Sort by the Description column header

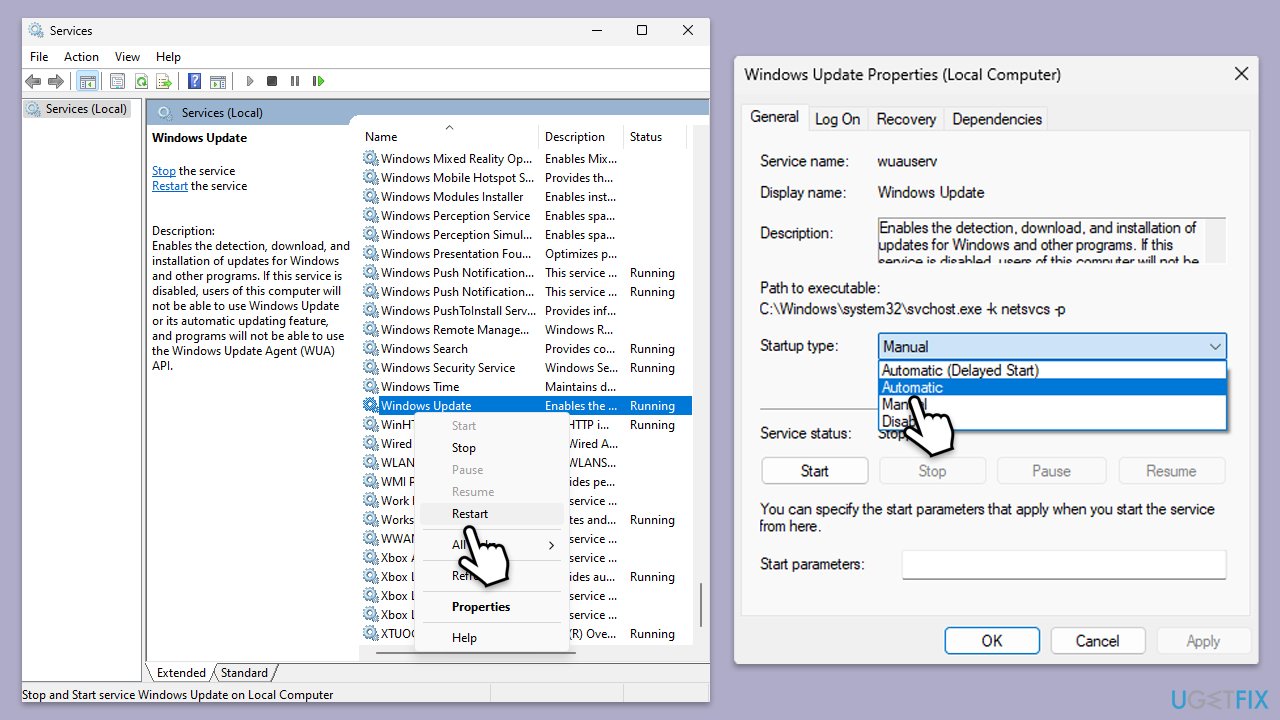coord(581,137)
